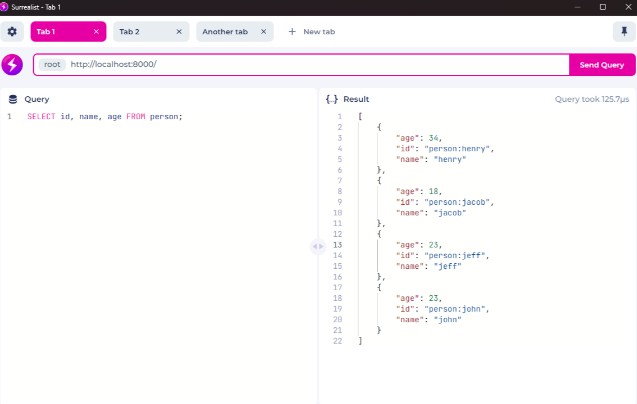This screenshot has height=404, width=637.
Task: Activate Tab 1
Action: click(58, 32)
